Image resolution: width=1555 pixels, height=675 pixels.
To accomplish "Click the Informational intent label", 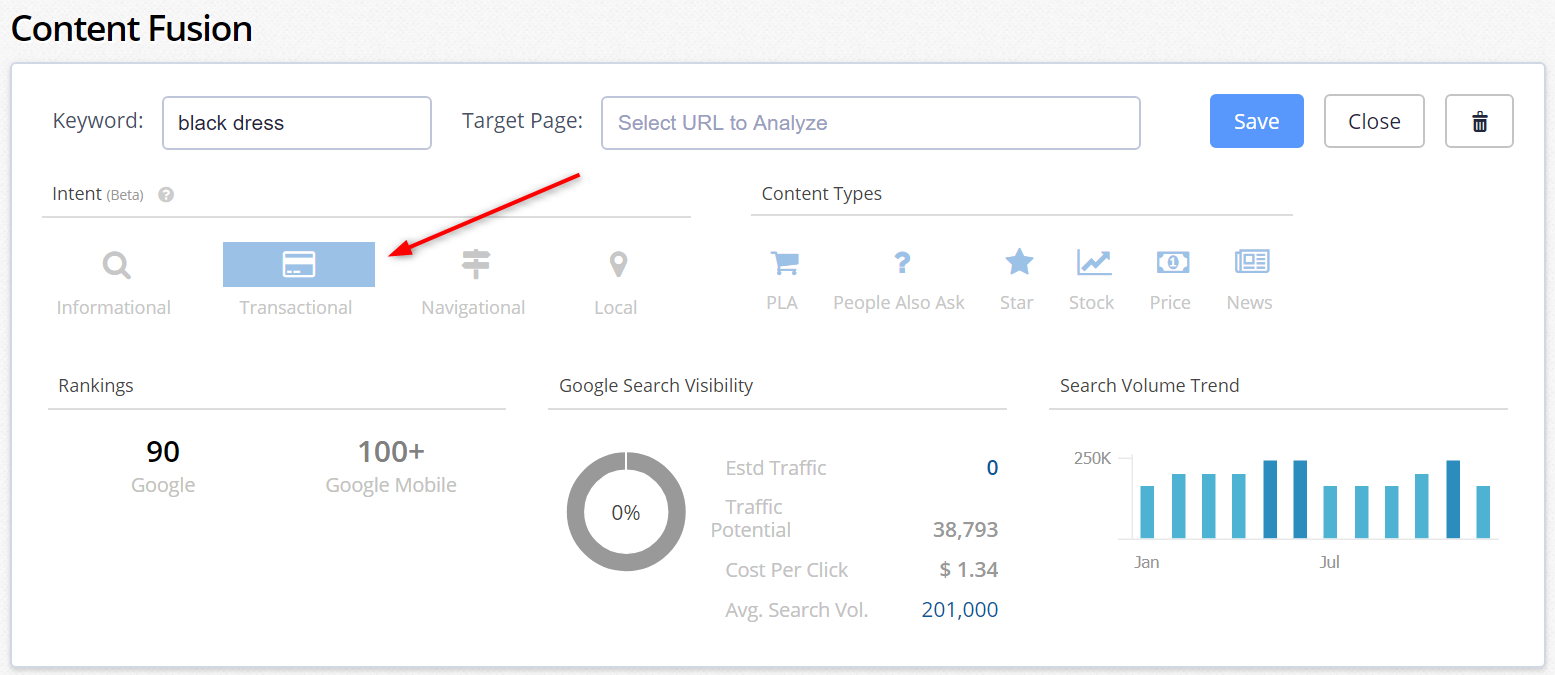I will point(114,308).
